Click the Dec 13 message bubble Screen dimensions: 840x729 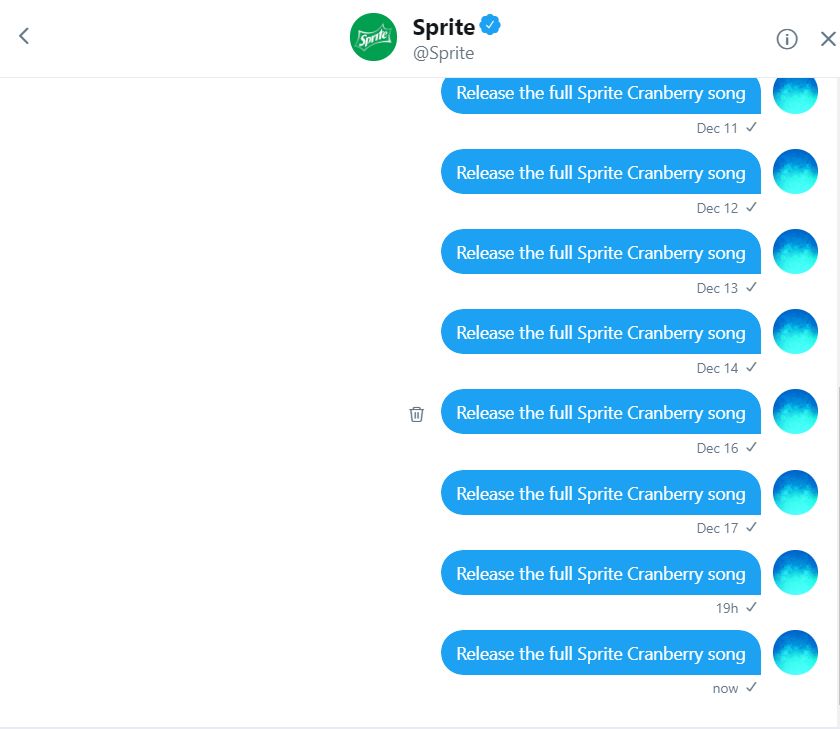(x=600, y=252)
